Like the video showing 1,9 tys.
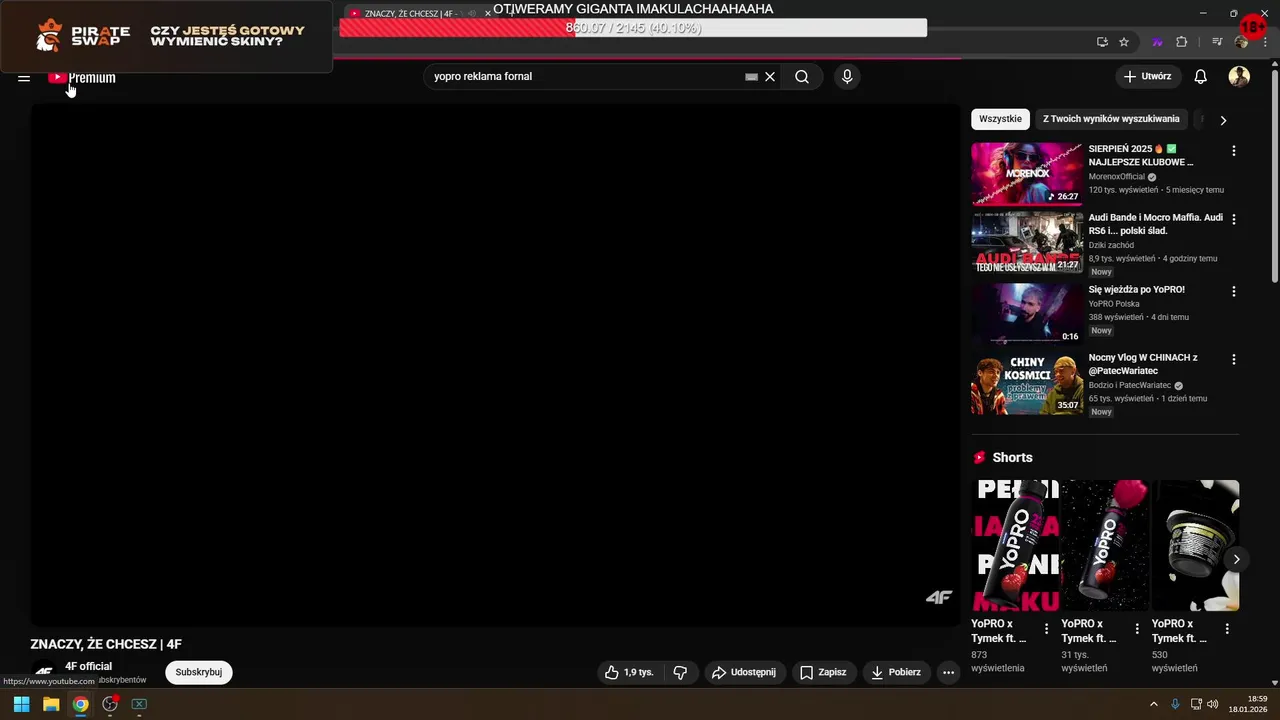This screenshot has height=720, width=1280. [x=629, y=672]
